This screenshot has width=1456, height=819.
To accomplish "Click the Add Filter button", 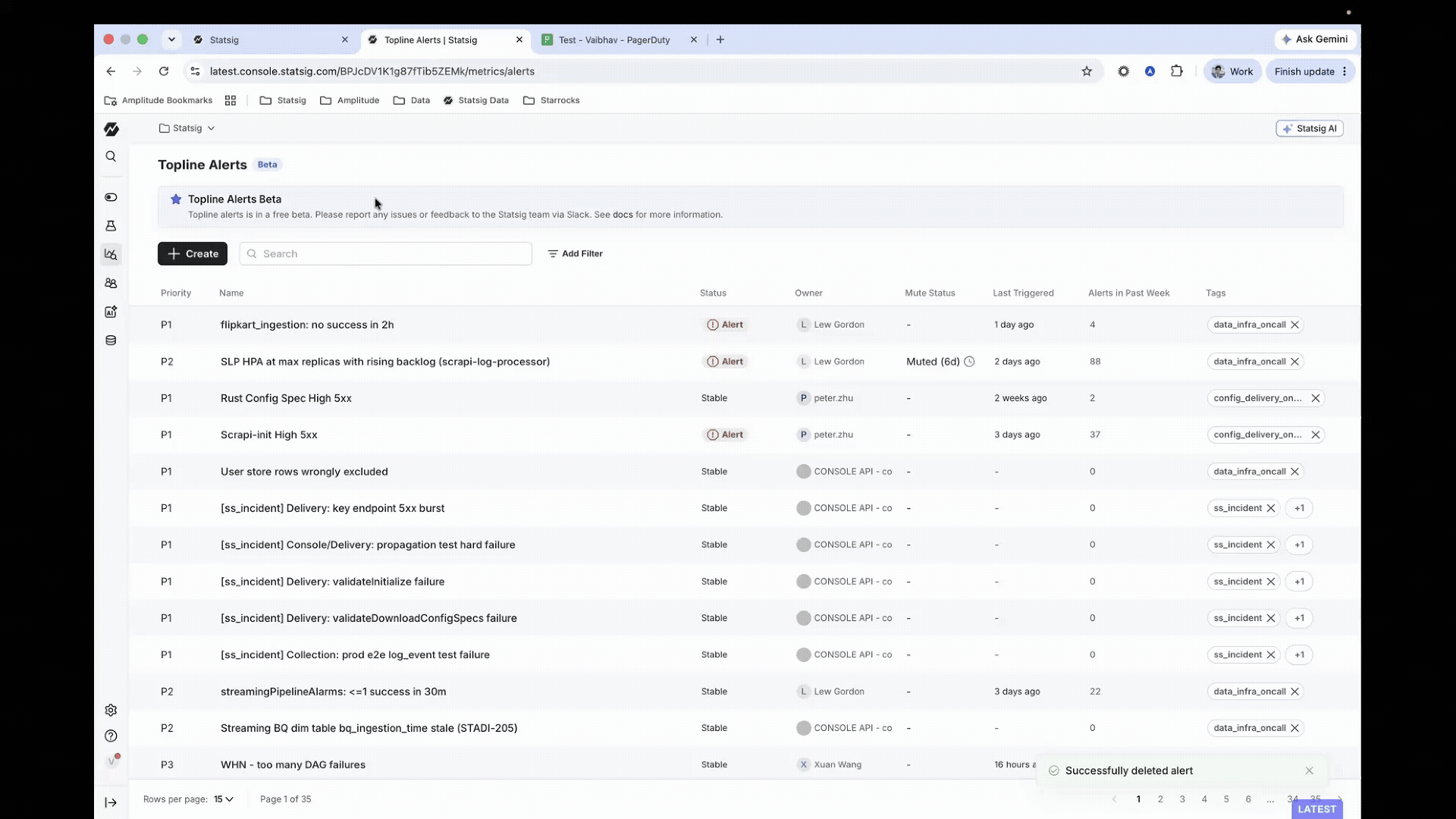I will coord(575,254).
